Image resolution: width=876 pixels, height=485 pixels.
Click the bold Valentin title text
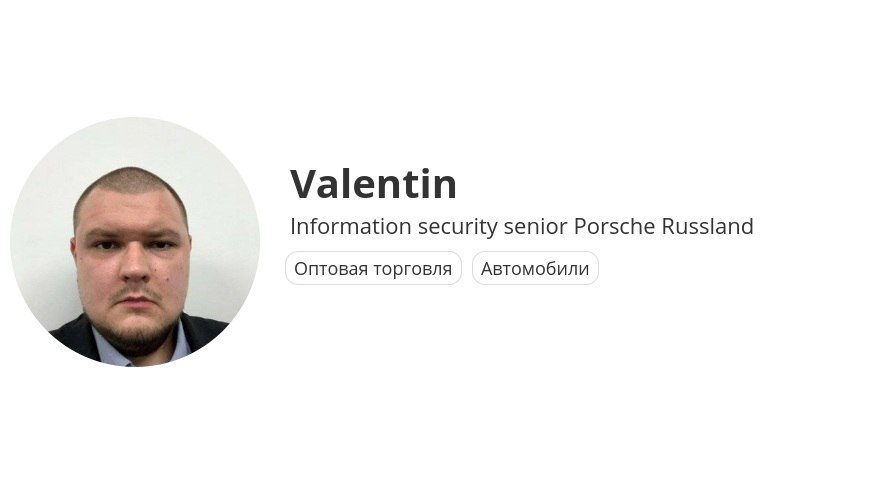coord(373,183)
